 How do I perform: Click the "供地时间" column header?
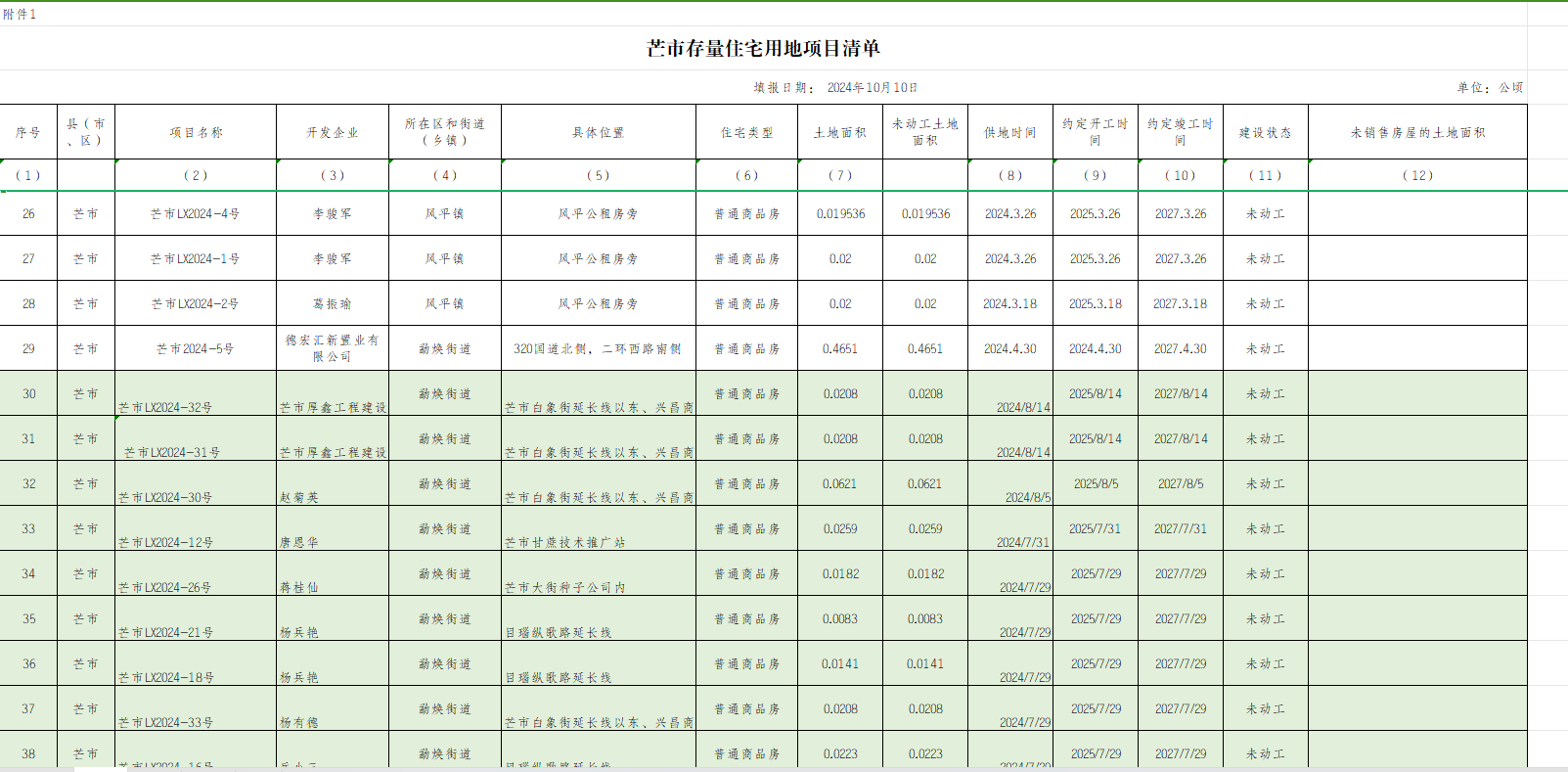pos(1010,132)
